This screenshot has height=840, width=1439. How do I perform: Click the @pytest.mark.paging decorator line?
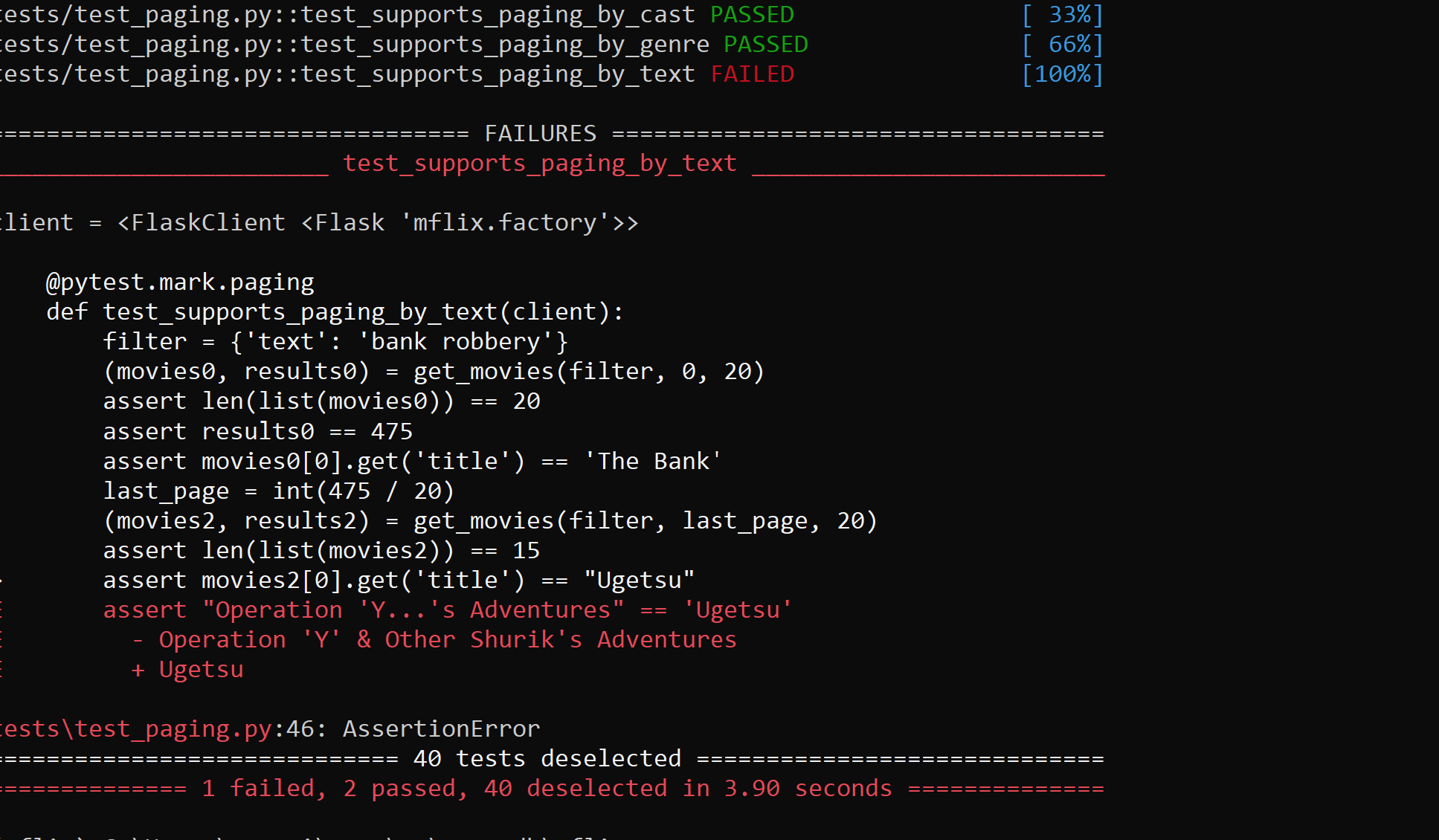[x=180, y=282]
